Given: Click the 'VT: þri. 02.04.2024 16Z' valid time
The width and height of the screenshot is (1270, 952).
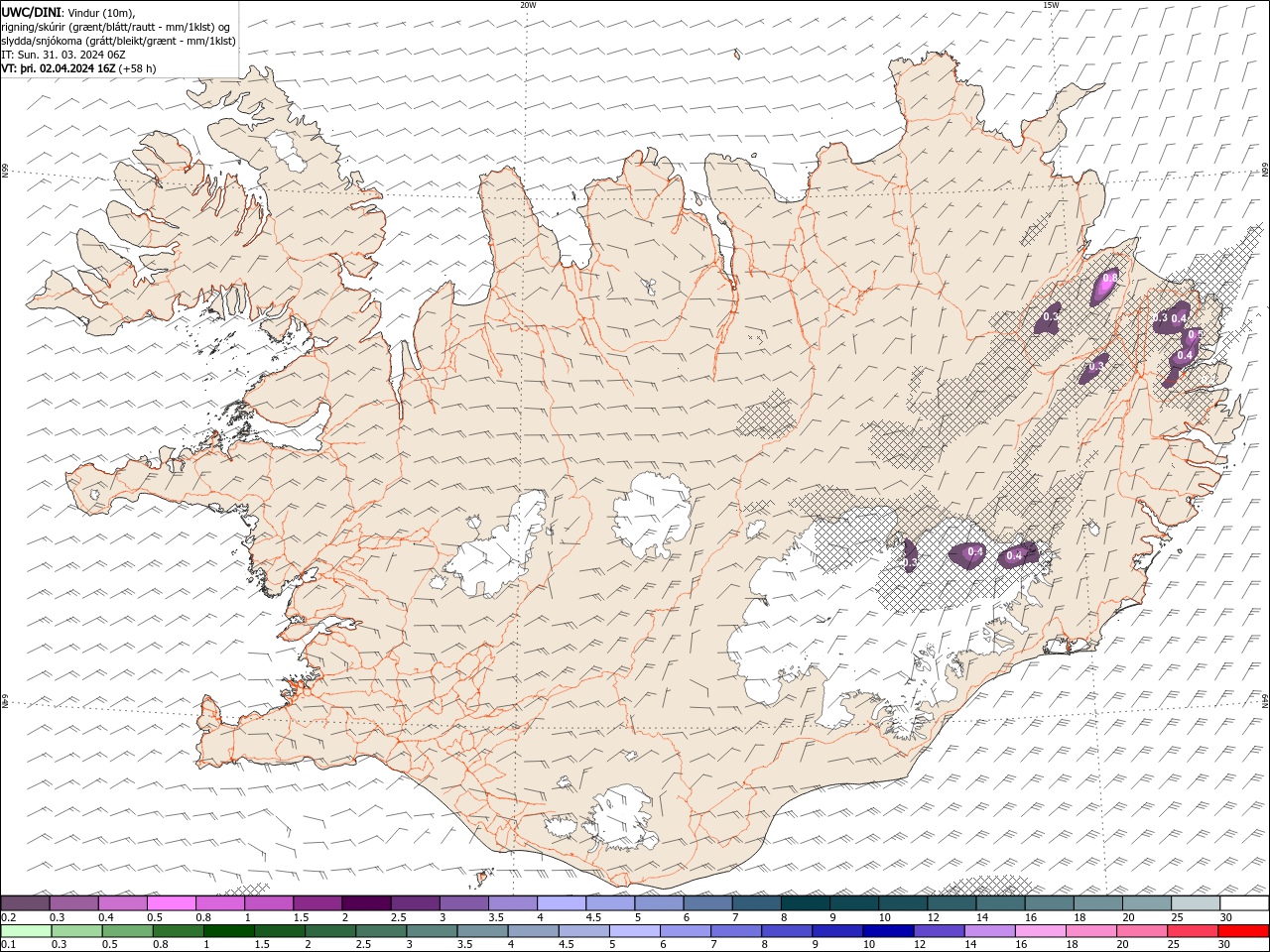Looking at the screenshot, I should coord(59,68).
